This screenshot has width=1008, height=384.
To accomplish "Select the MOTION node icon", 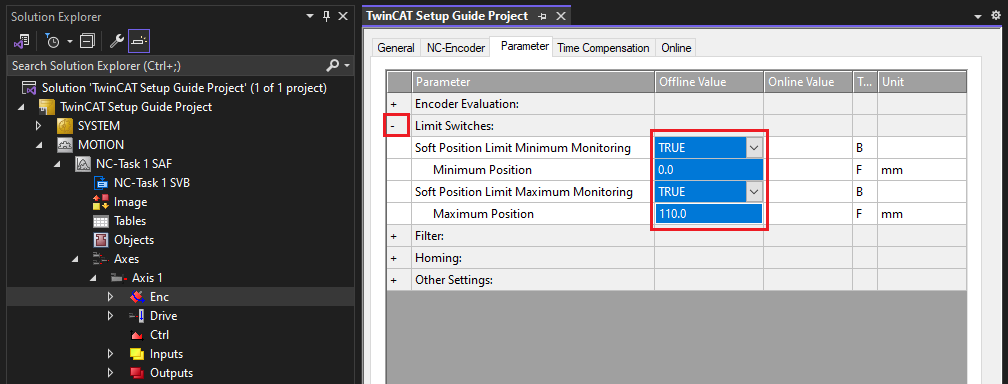I will [x=65, y=145].
